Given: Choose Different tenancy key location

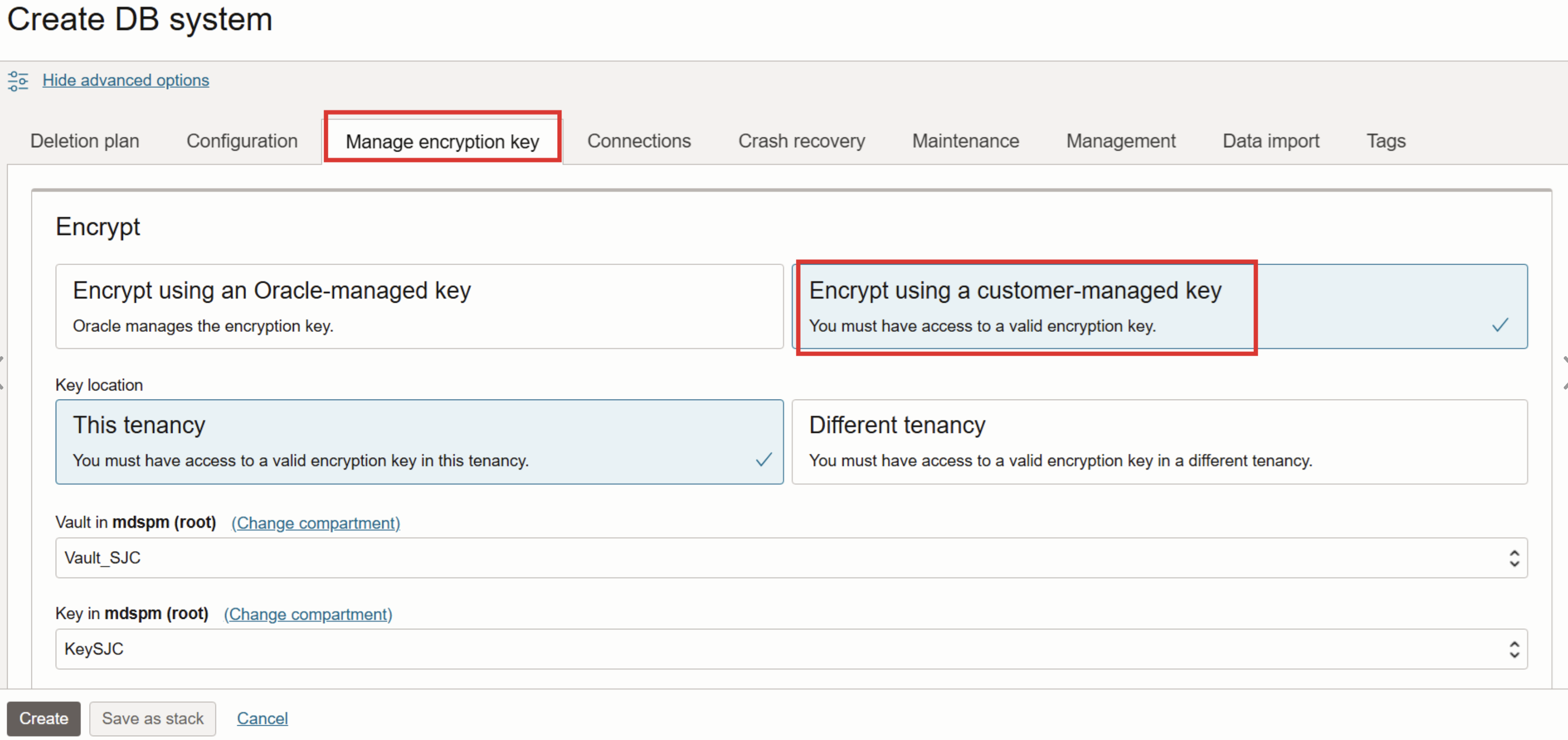Looking at the screenshot, I should [1159, 442].
